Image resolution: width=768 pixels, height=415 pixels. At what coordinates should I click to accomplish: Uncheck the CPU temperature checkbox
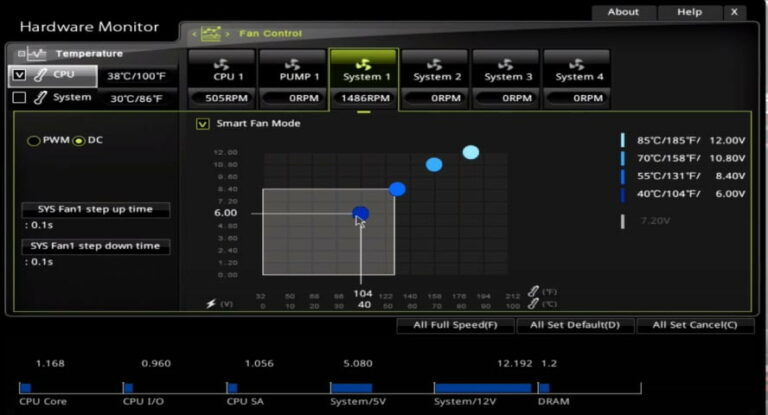[x=19, y=75]
